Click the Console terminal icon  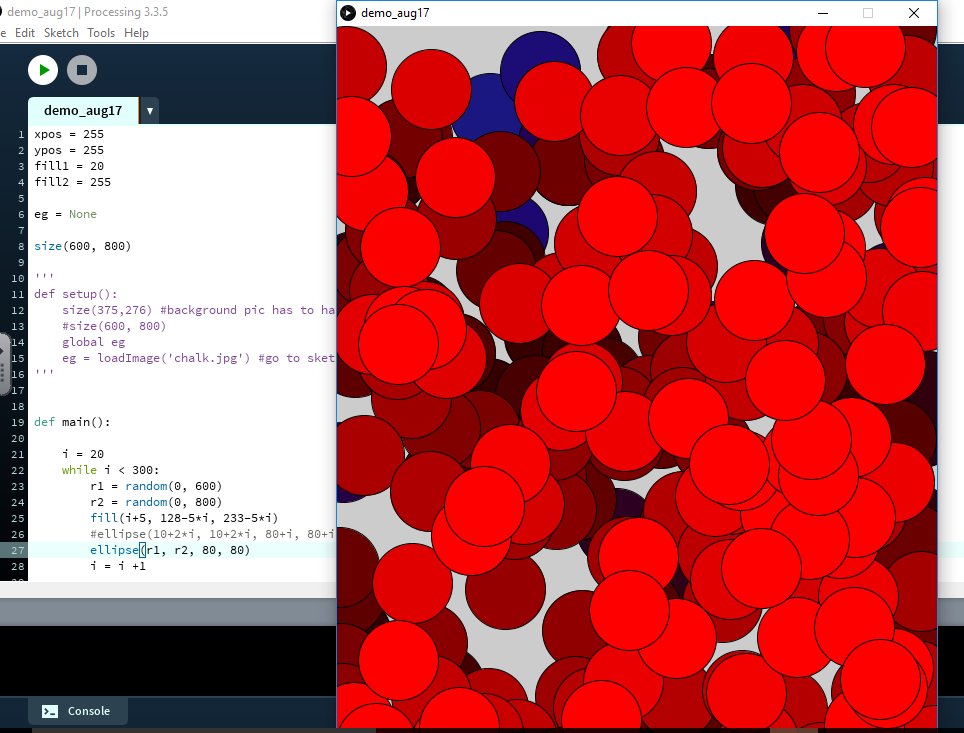50,711
